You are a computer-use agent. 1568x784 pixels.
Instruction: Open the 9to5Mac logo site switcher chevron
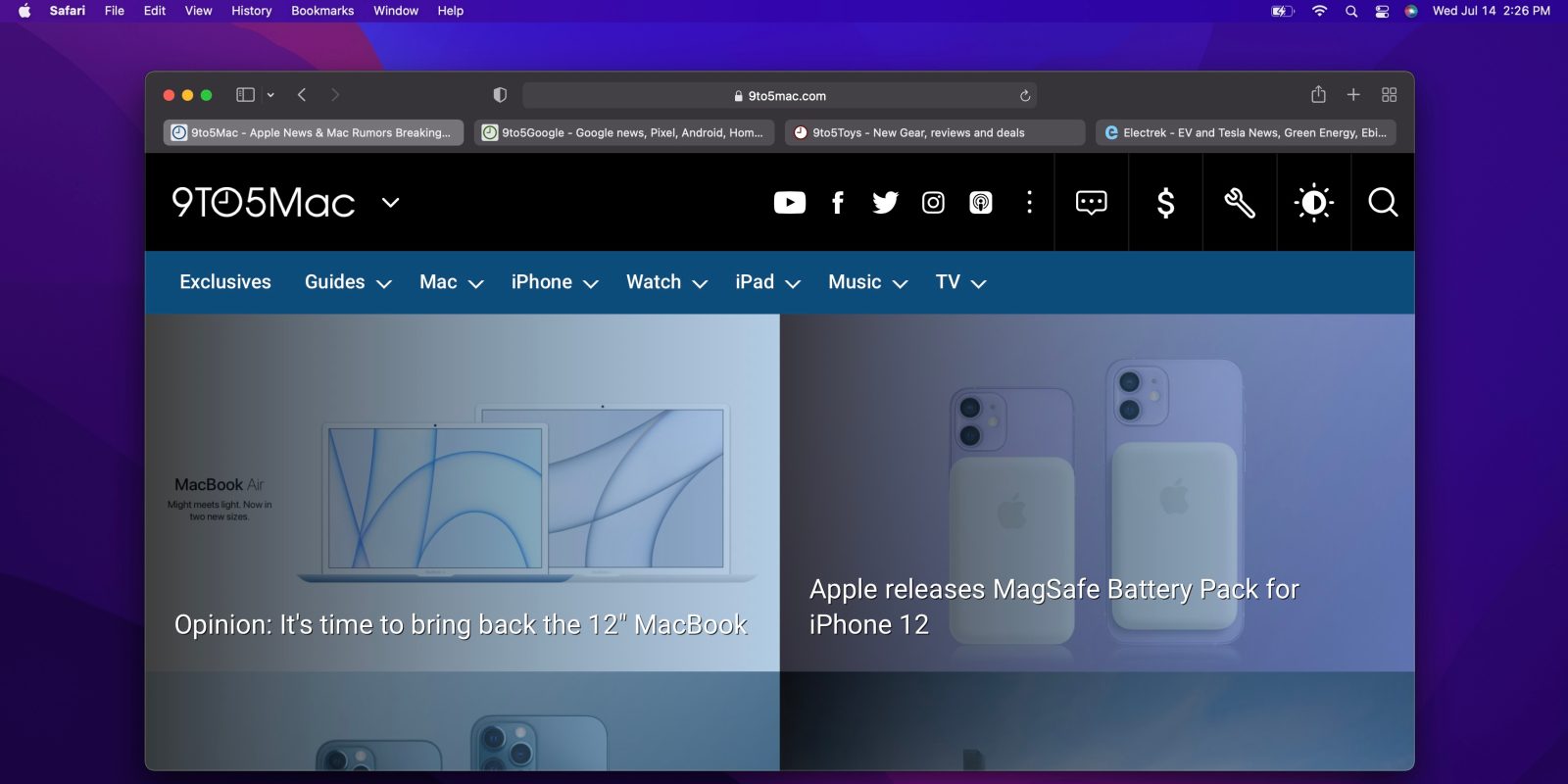click(391, 203)
